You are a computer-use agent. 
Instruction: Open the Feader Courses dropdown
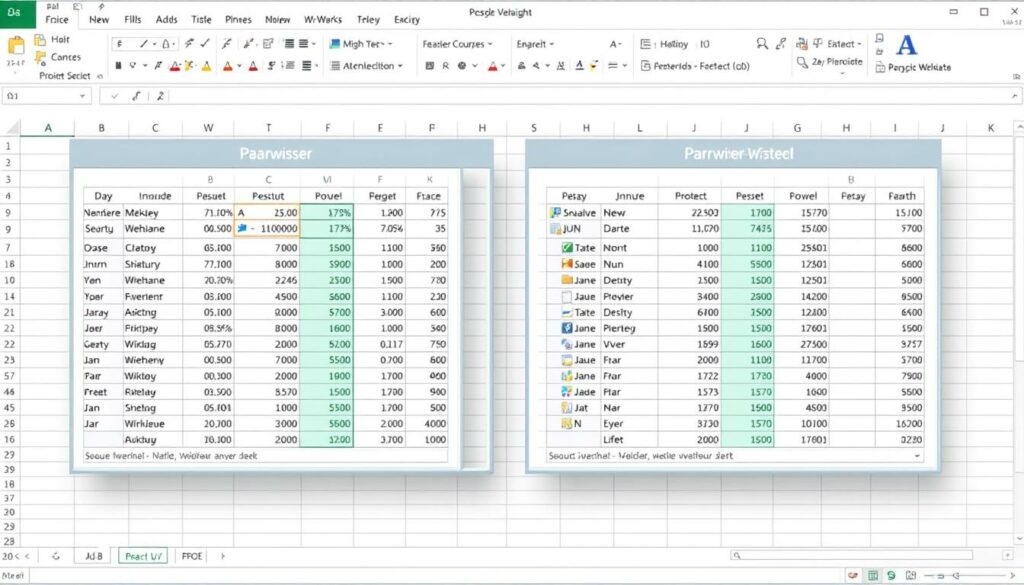490,44
